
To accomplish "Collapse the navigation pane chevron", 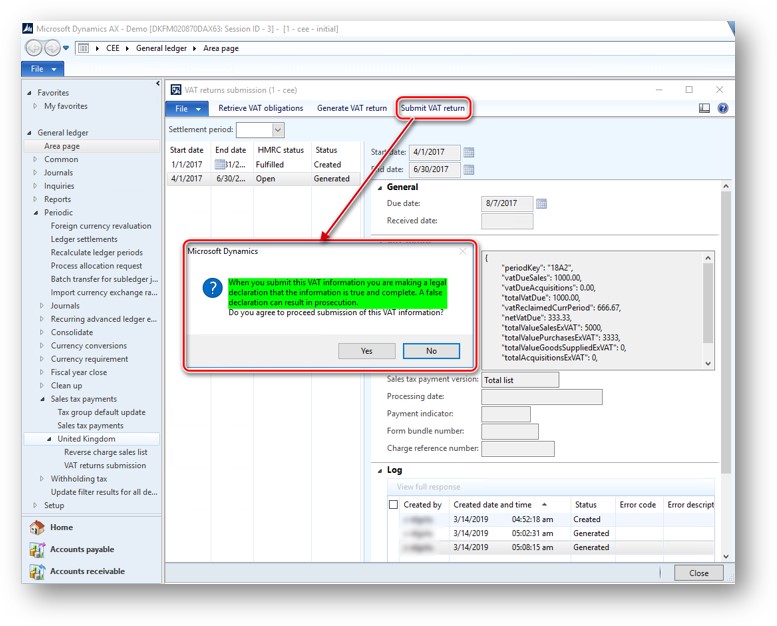I will [158, 83].
